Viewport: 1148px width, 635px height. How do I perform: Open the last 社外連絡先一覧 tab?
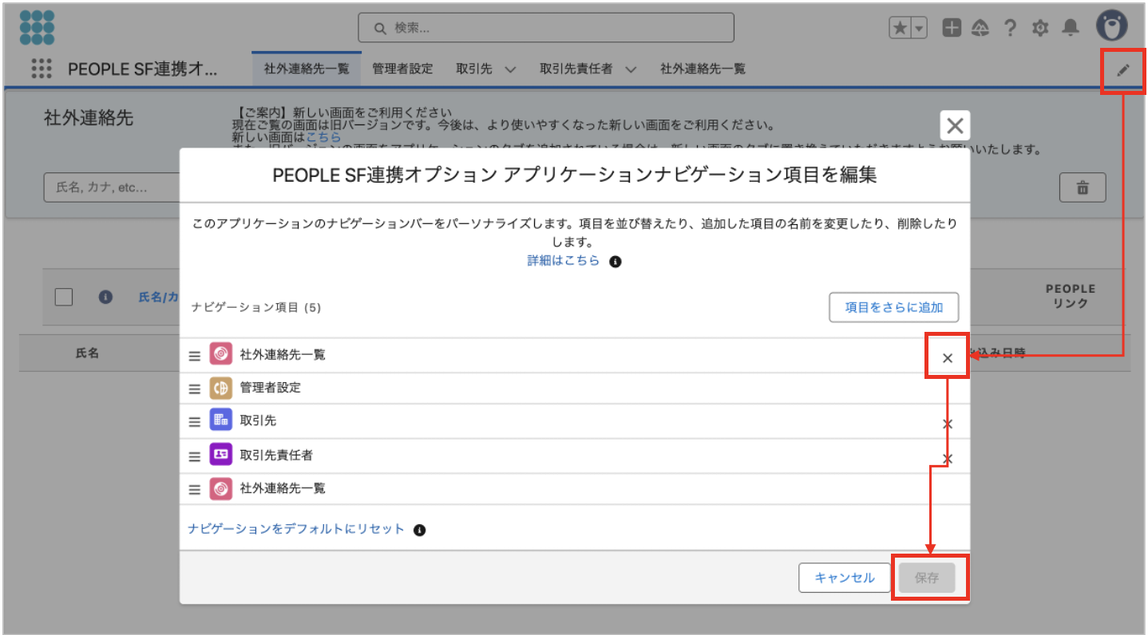pyautogui.click(x=703, y=69)
